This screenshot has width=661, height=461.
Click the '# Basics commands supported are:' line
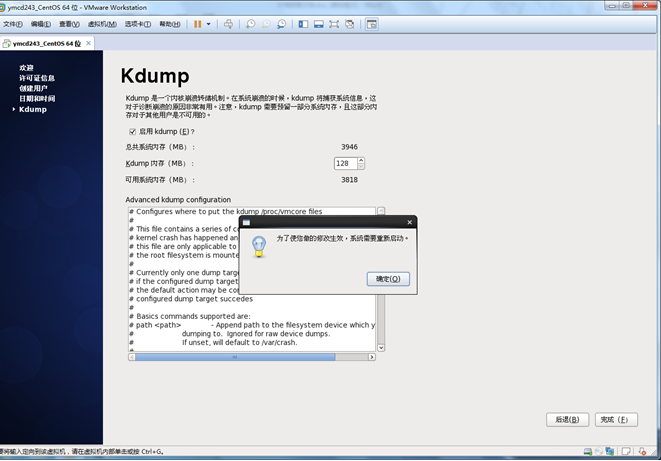(x=190, y=316)
